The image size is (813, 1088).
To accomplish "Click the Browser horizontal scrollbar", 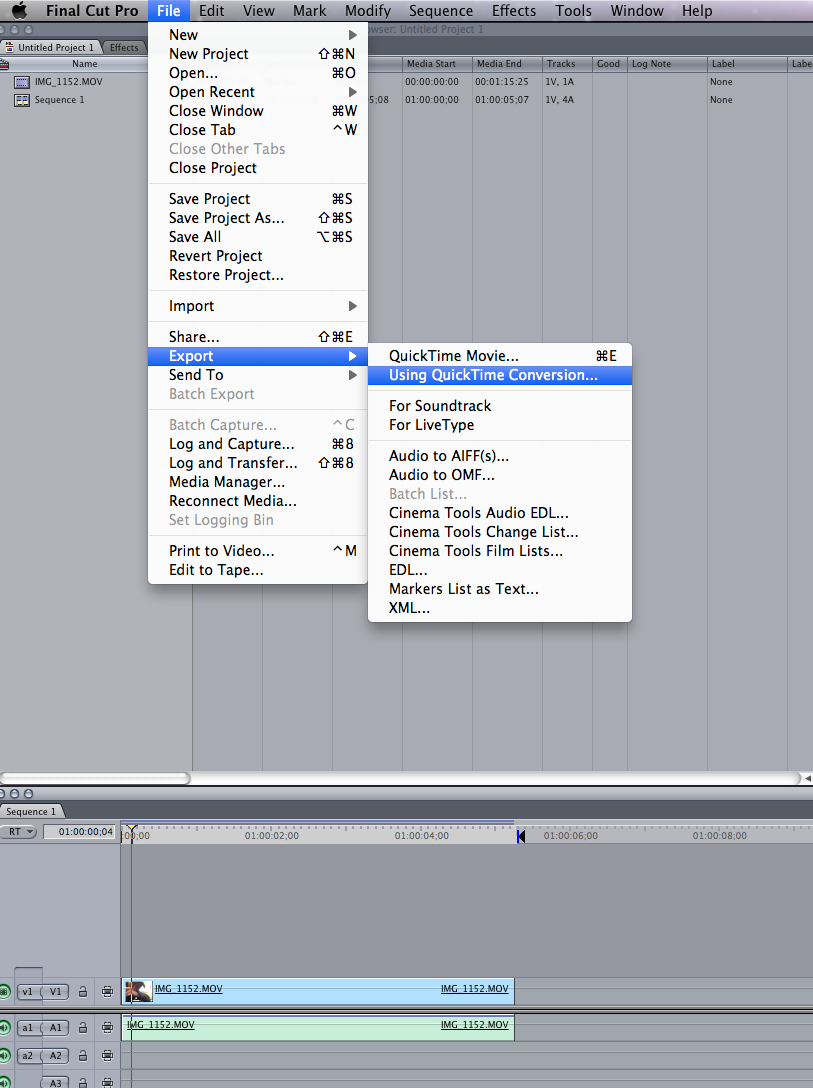I will click(94, 778).
